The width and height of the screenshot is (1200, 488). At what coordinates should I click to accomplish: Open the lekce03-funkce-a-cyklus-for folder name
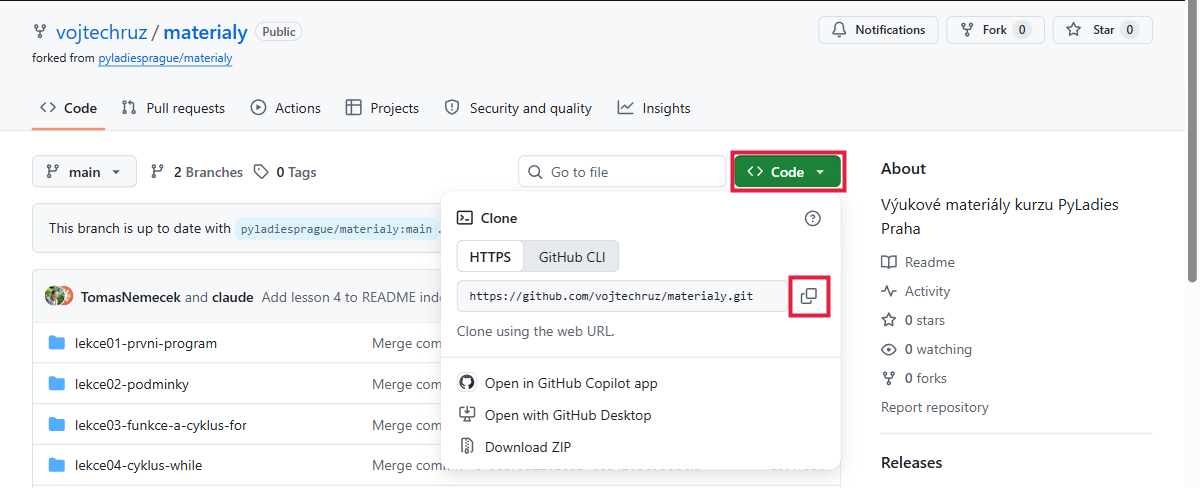tap(161, 425)
